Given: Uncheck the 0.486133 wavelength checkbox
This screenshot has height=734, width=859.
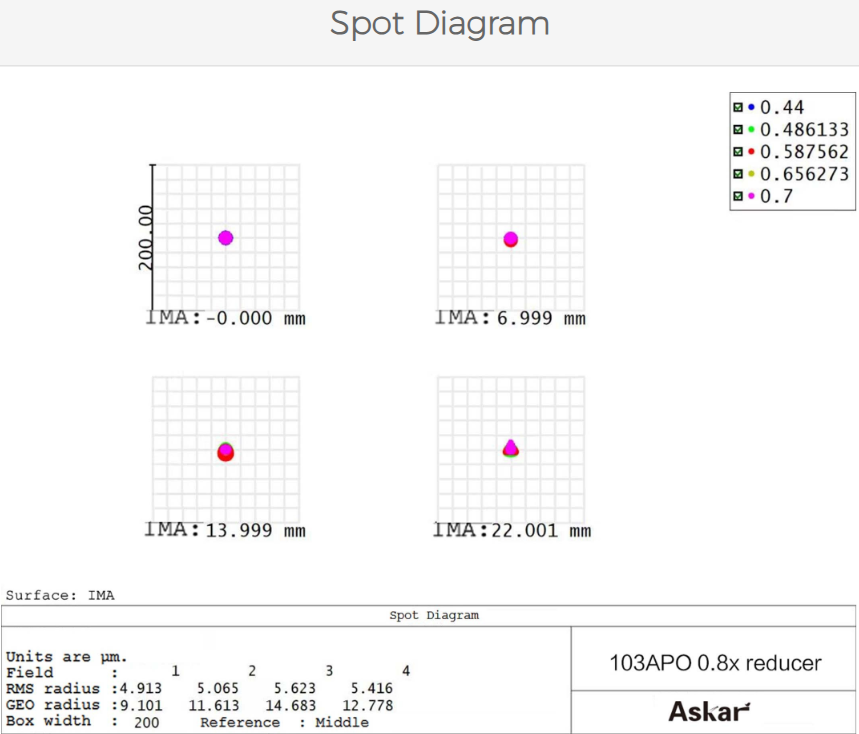Looking at the screenshot, I should (737, 129).
